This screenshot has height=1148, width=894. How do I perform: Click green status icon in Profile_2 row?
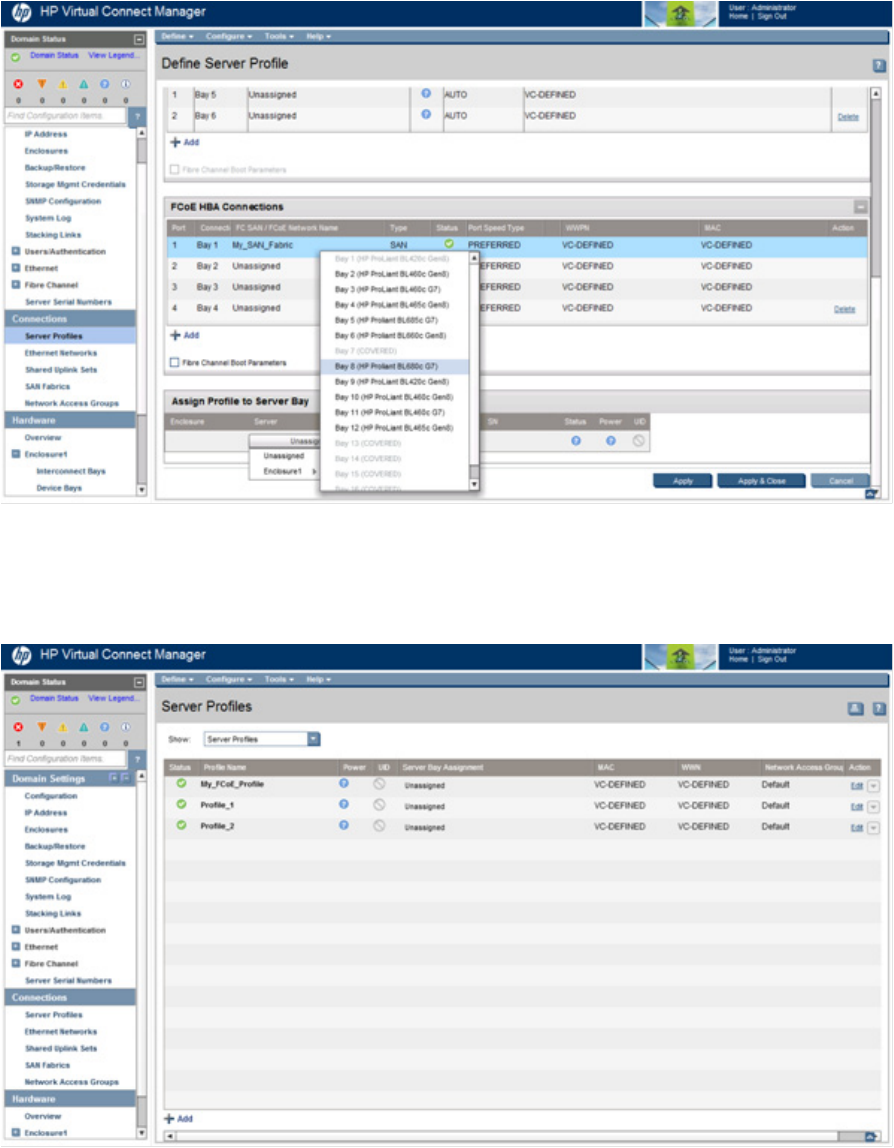[x=181, y=825]
